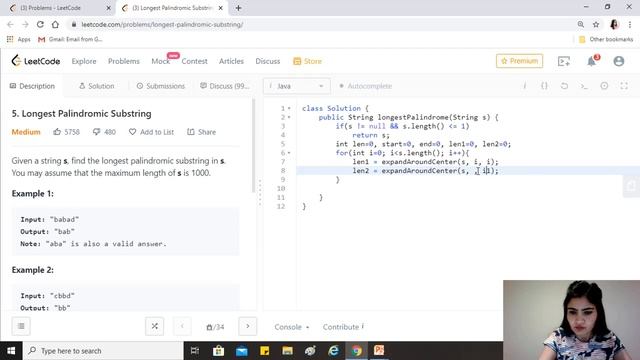Open the Explore menu
The height and width of the screenshot is (360, 640).
click(x=84, y=61)
